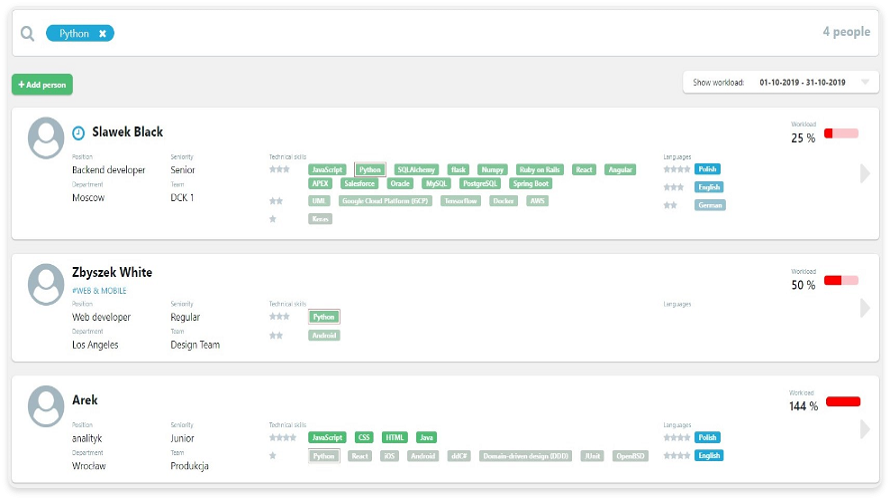Click Slawek Black's 25% workload bar
This screenshot has height=500, width=890.
(x=841, y=133)
